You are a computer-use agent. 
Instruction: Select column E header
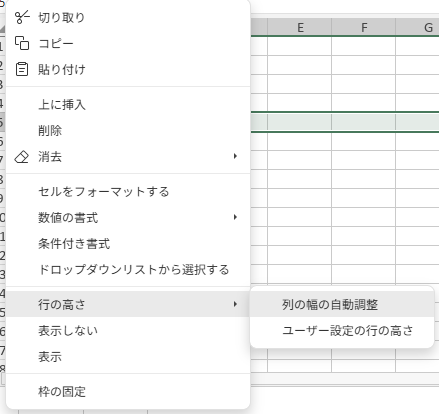[300, 27]
